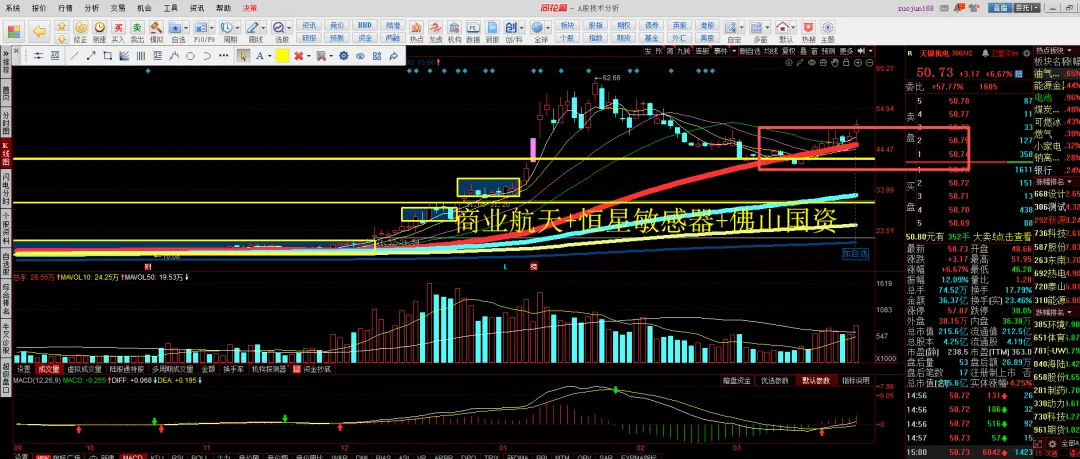Expand the 画线 dropdown arrow
Screen dimensions: 1080x459
(263, 28)
